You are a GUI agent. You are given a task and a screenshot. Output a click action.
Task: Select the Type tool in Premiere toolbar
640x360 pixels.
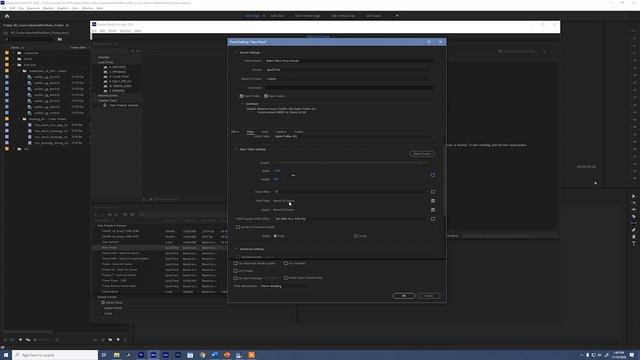[633, 244]
